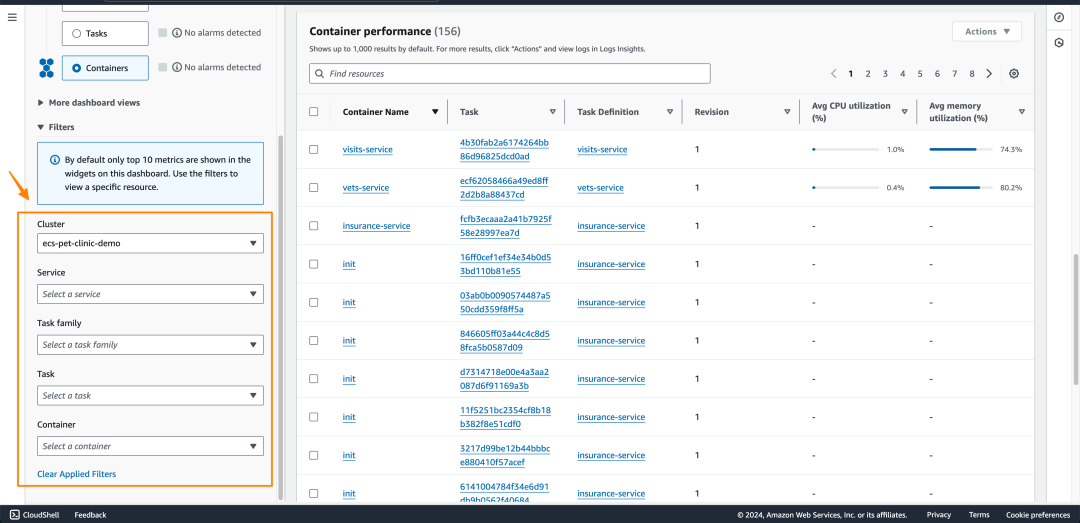Click info icon beside Containers alarm status
This screenshot has width=1080, height=523.
(x=176, y=67)
